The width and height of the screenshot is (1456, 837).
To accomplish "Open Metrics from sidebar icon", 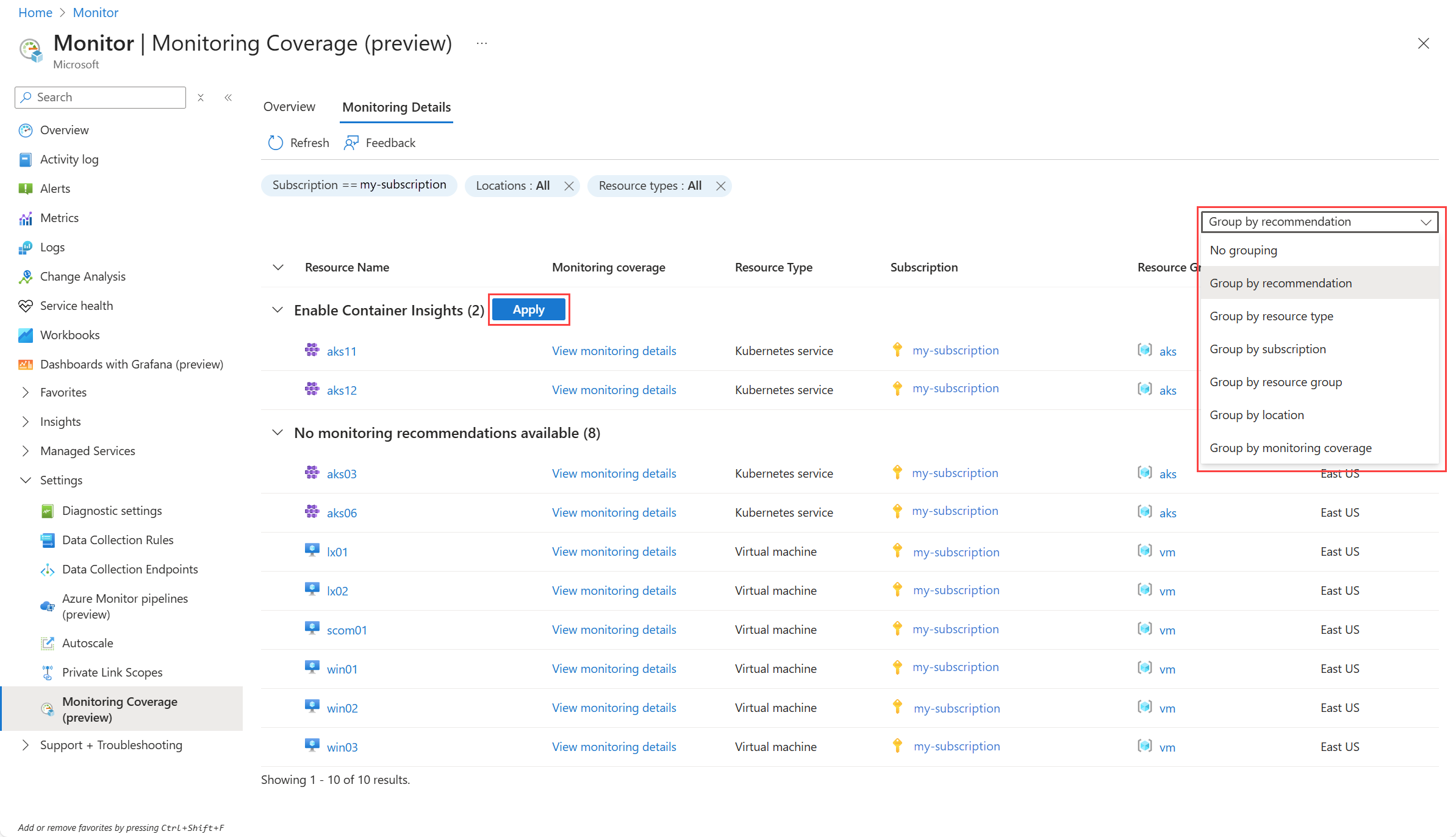I will coord(26,218).
